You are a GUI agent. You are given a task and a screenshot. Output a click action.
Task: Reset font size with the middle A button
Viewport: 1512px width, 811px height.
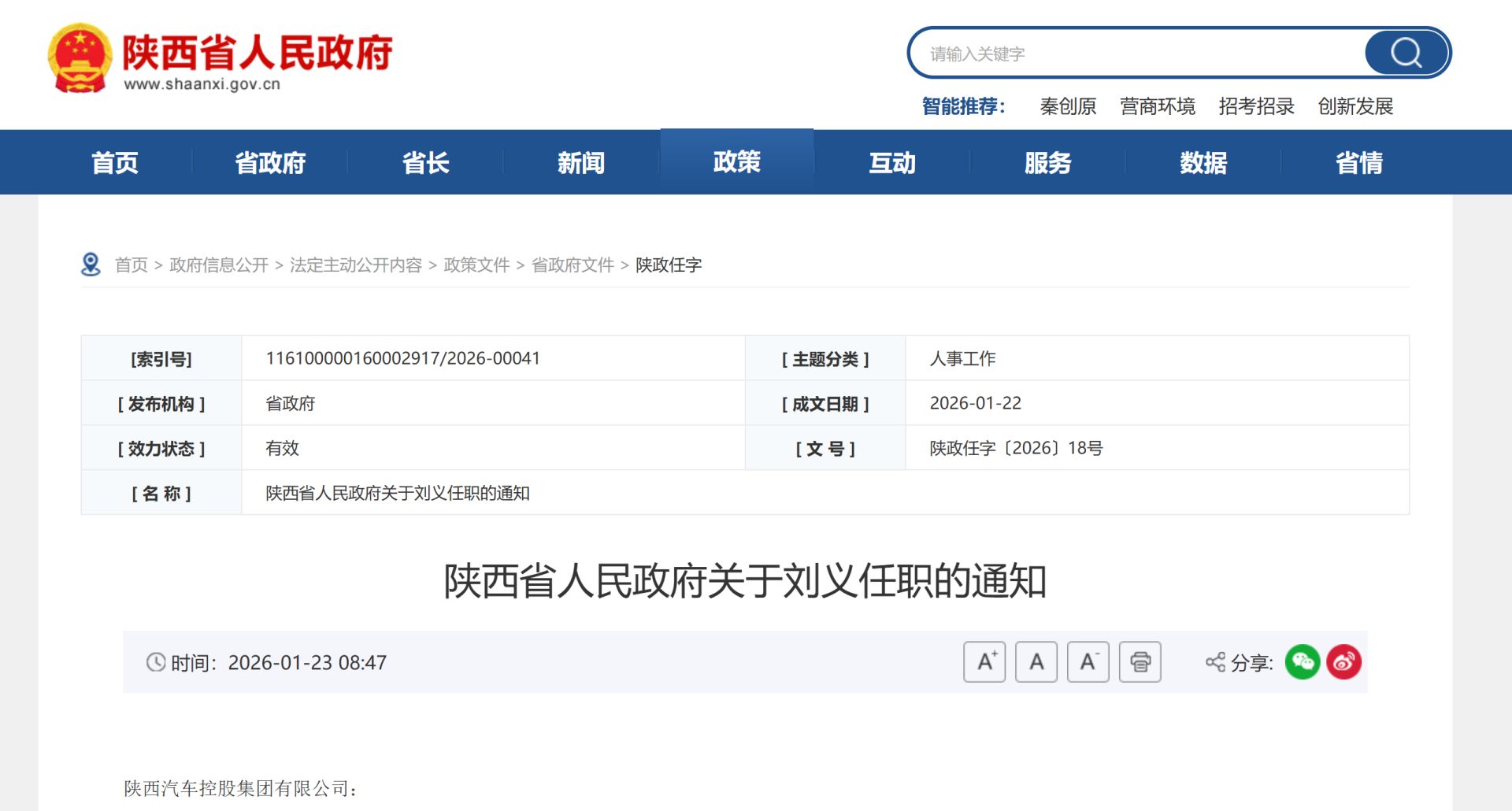(1036, 662)
